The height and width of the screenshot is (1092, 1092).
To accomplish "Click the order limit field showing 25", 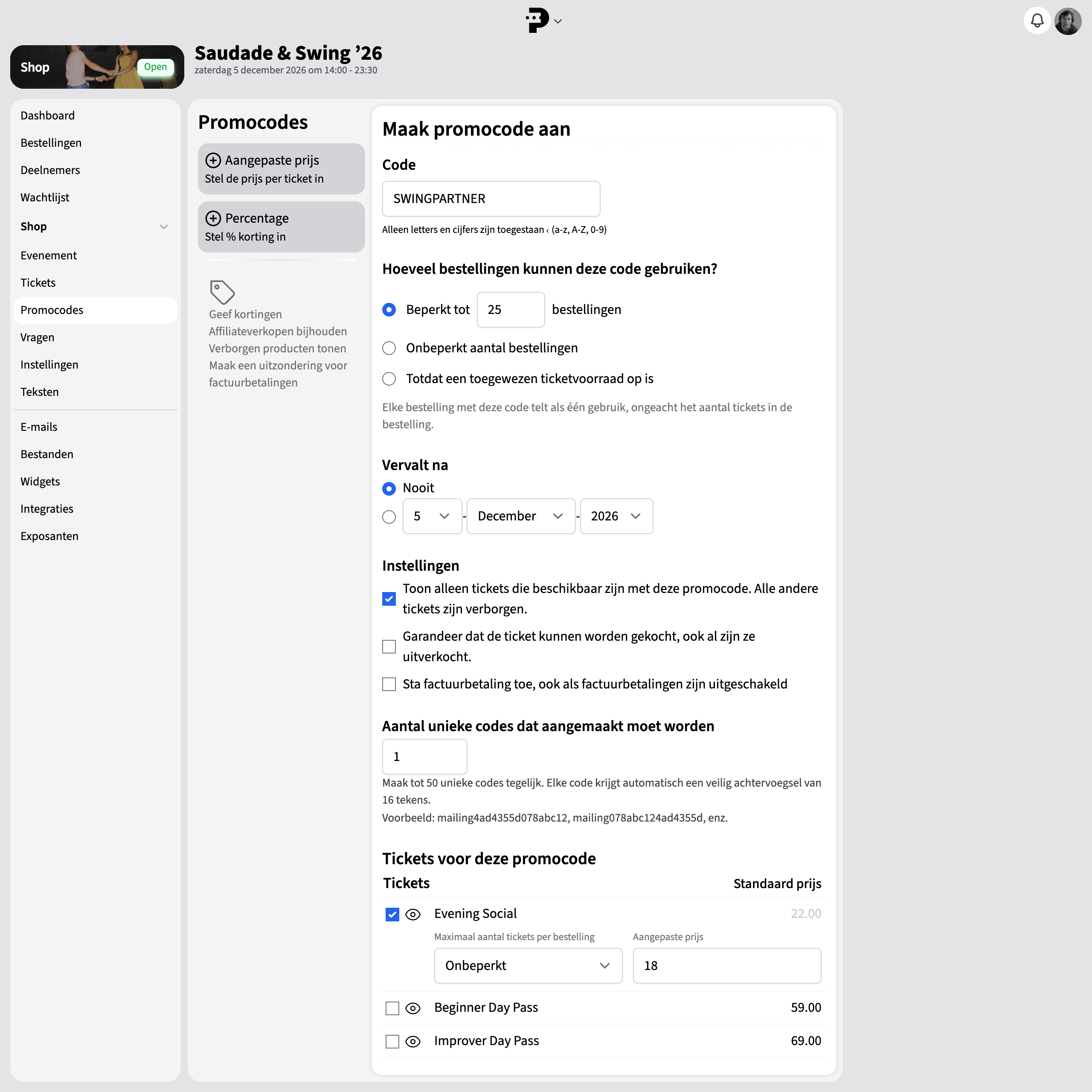I will click(x=511, y=310).
